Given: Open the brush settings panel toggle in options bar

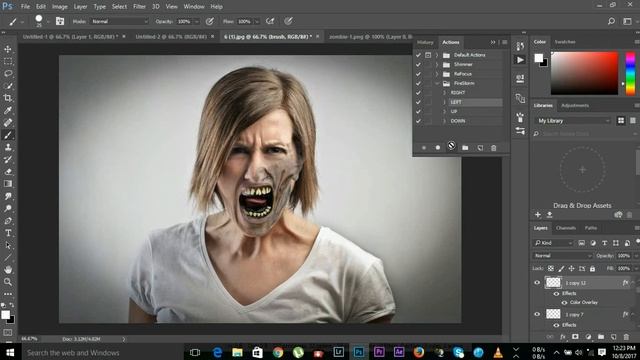Looking at the screenshot, I should [60, 21].
